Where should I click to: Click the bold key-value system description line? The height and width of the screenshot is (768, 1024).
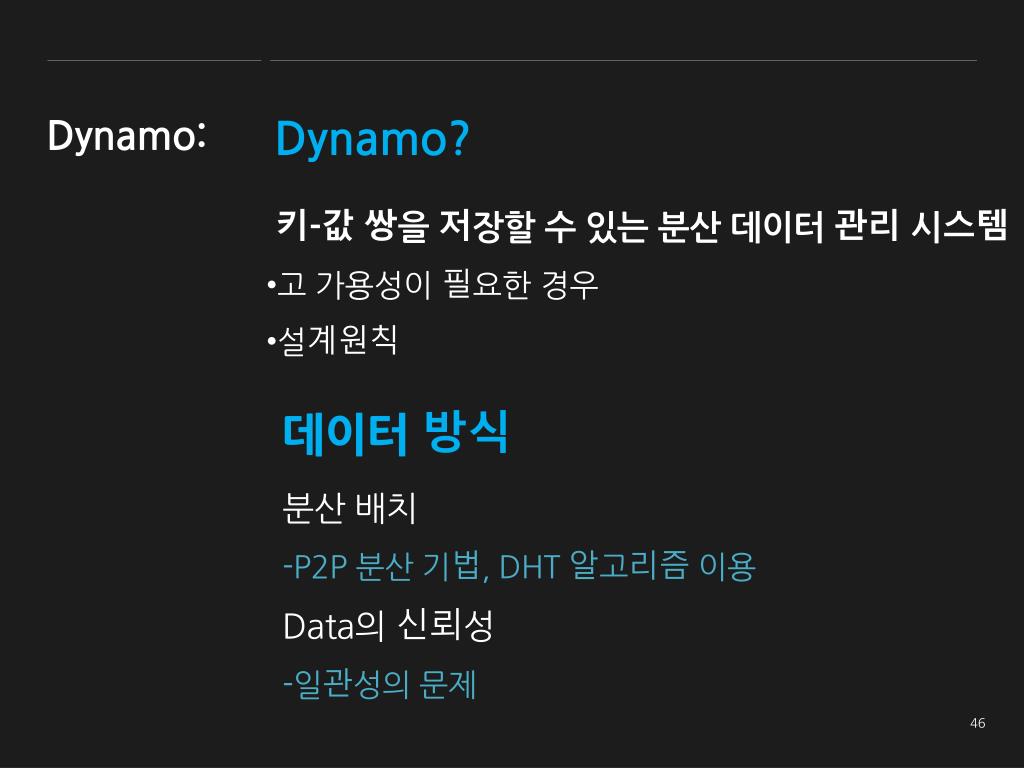[640, 226]
